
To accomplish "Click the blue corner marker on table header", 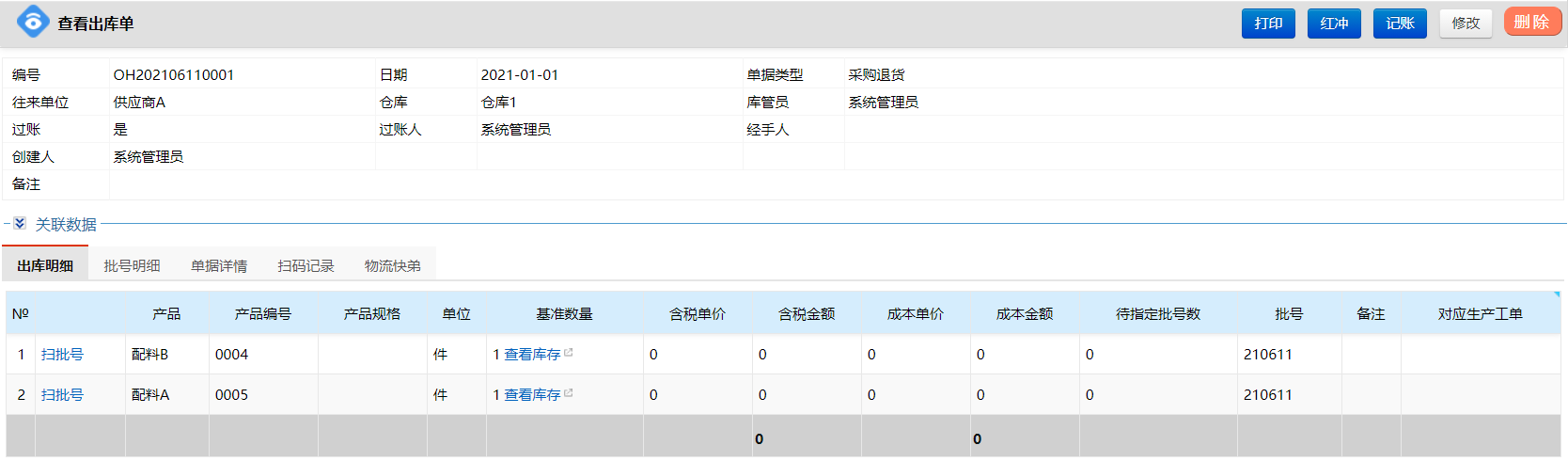I will 1557,294.
